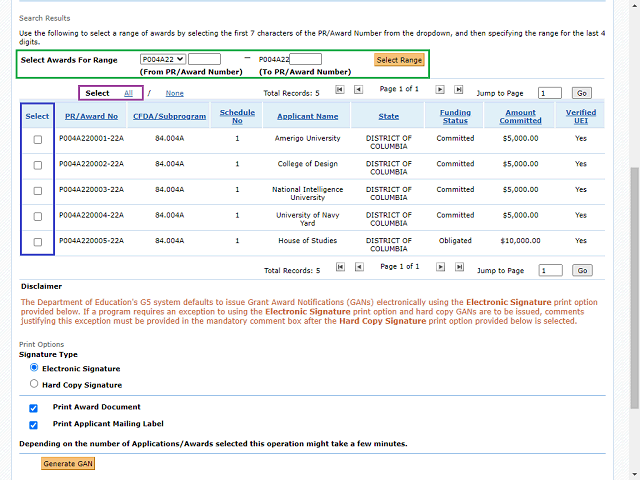The height and width of the screenshot is (480, 640).
Task: Click the Generate GAN button
Action: (68, 463)
